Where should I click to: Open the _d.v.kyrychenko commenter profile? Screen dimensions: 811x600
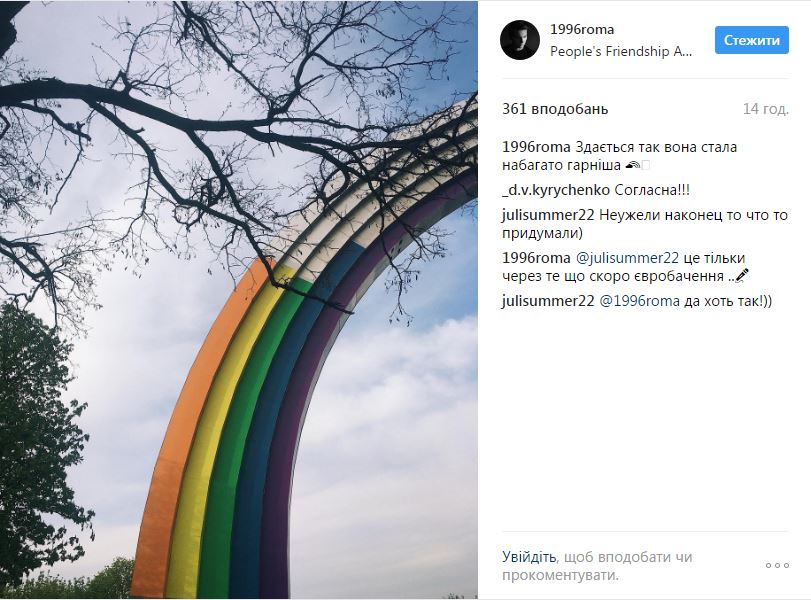[x=556, y=190]
